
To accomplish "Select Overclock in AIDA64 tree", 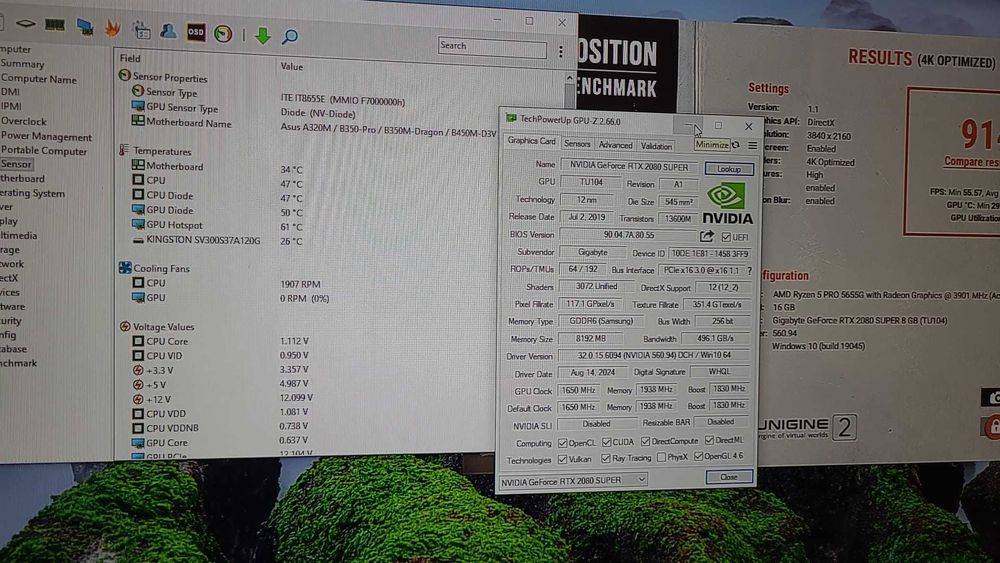I will (x=23, y=121).
